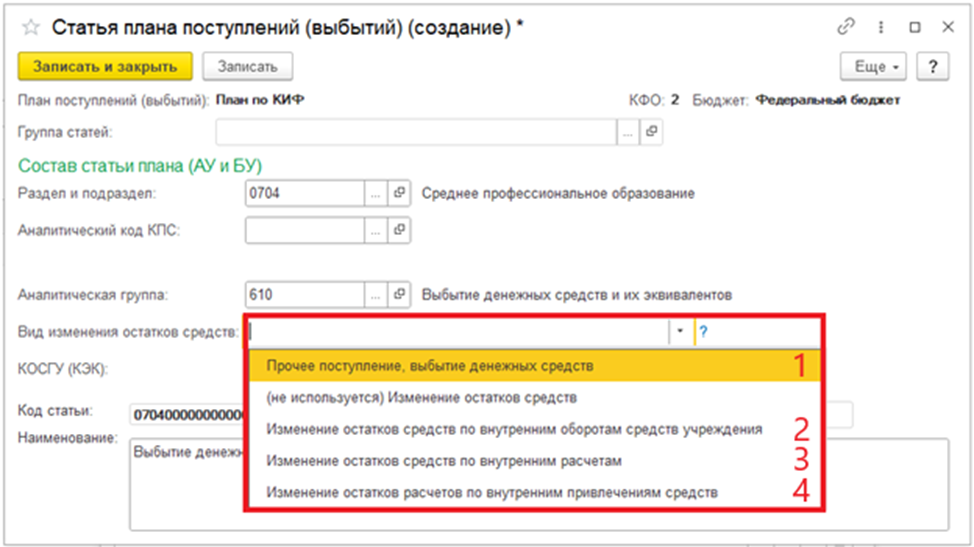Screen dimensions: 974x547
Task: Click the blue question mark hint
Action: click(703, 332)
